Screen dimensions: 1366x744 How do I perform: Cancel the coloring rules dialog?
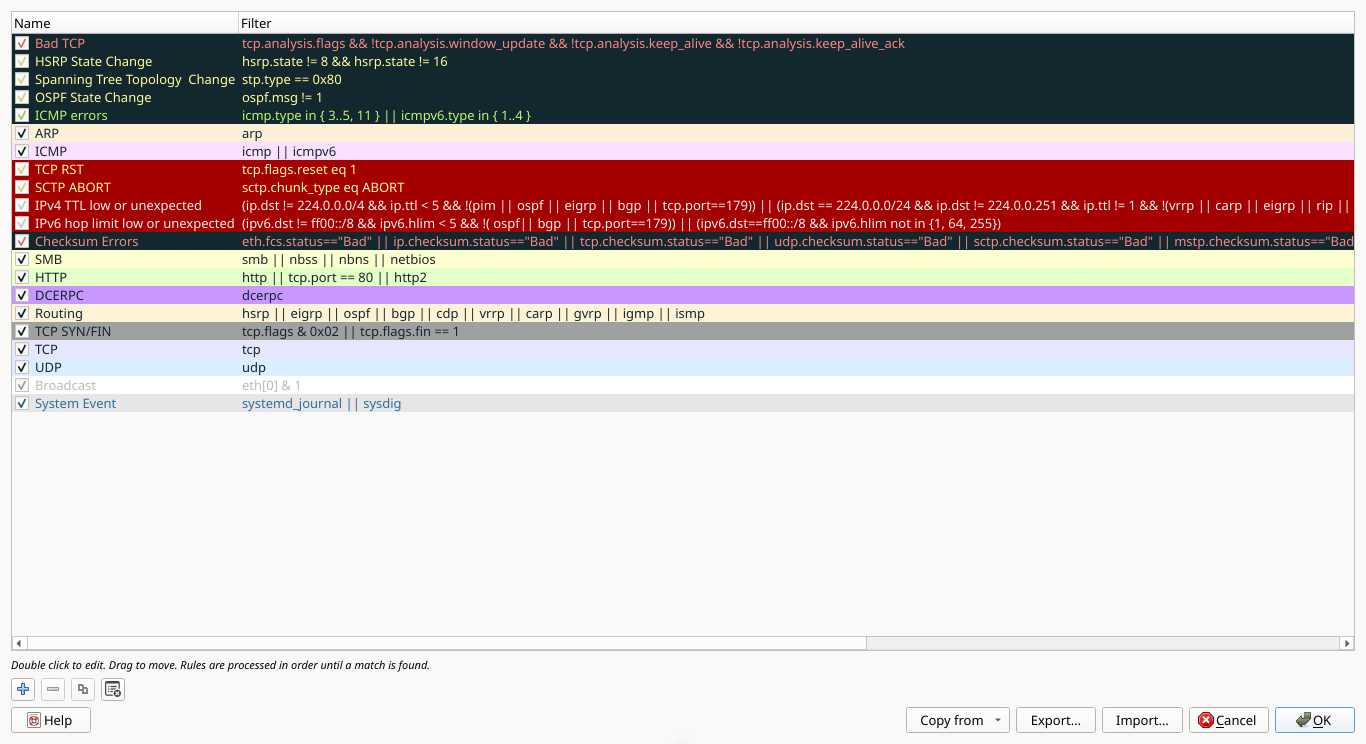[x=1227, y=720]
